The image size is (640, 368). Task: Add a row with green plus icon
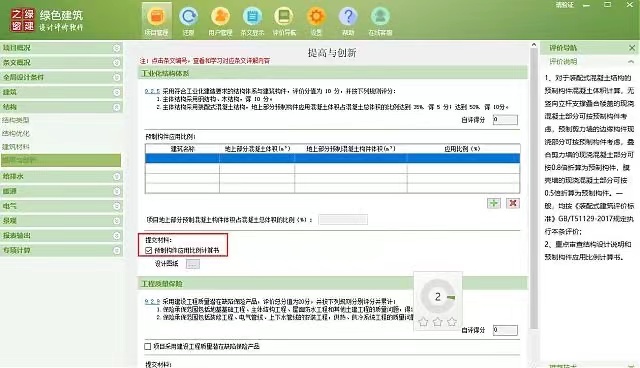coord(494,203)
